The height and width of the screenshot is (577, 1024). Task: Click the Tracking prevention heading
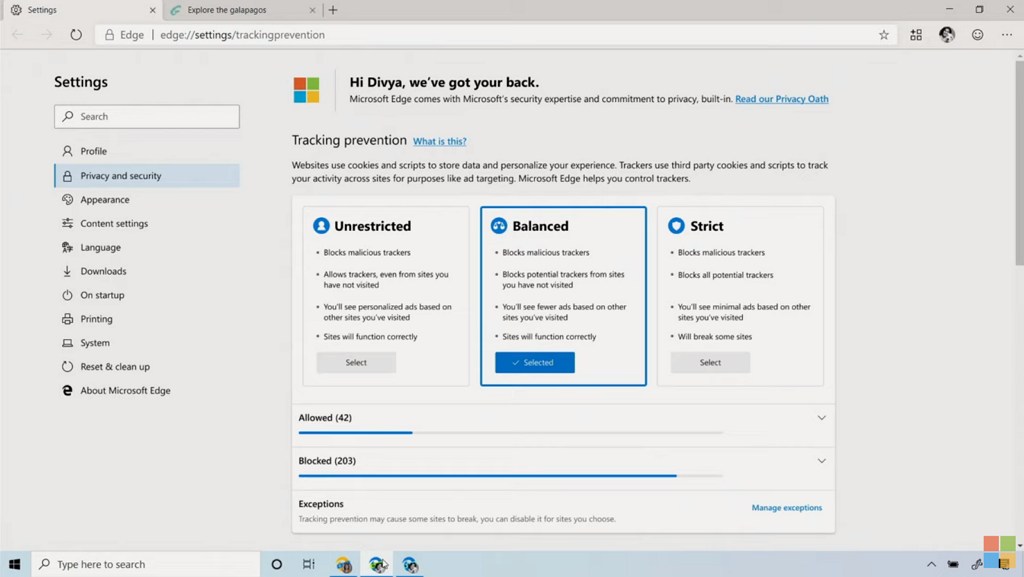349,140
